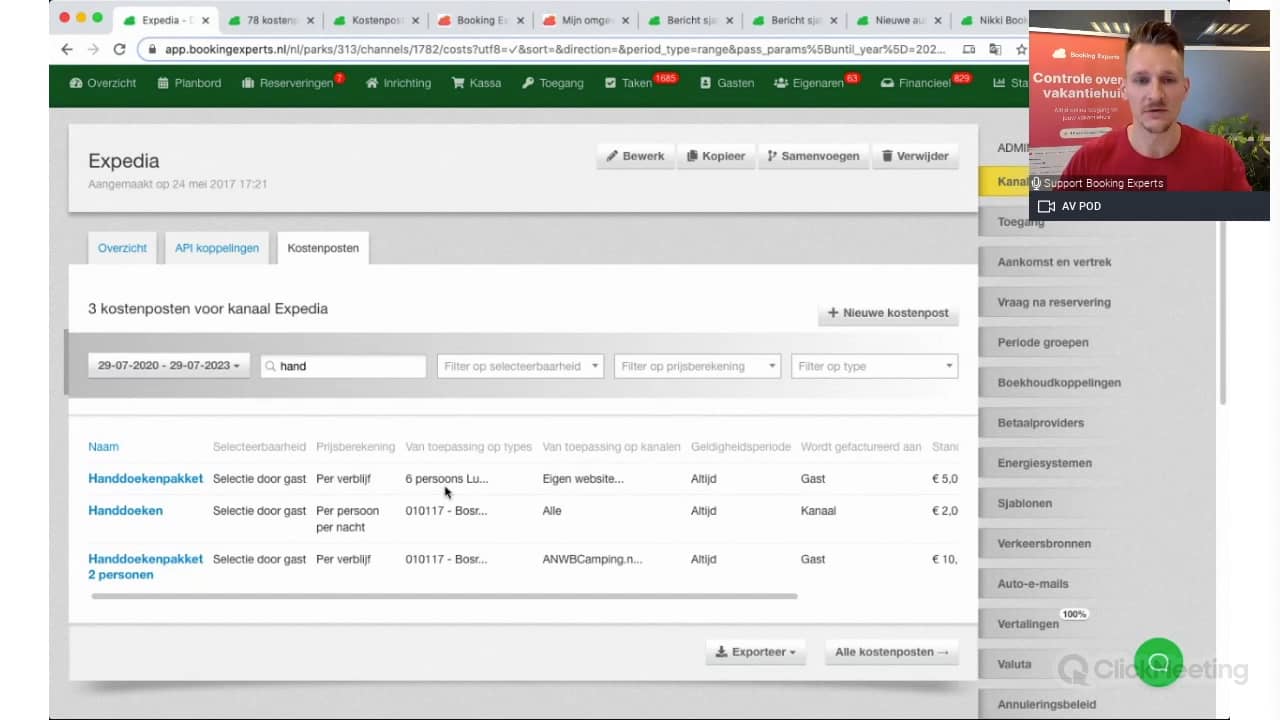
Task: Click the bookmark star in address bar
Action: [1021, 49]
